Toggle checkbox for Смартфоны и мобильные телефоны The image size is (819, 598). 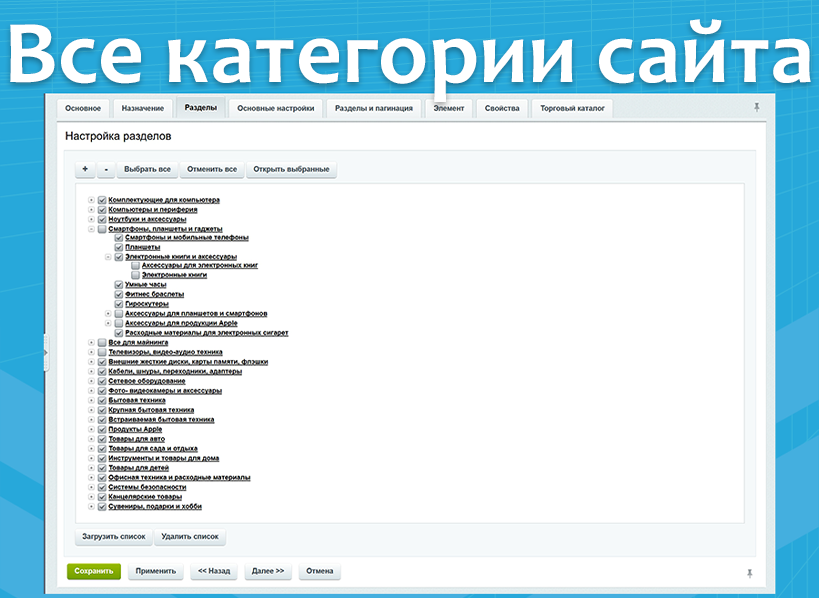[119, 238]
